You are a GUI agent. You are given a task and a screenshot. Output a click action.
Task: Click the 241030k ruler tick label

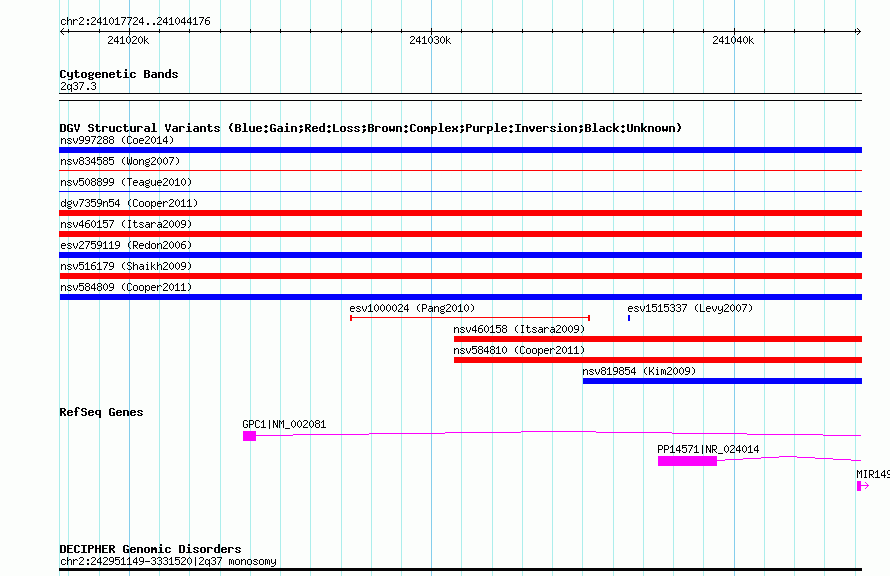coord(430,40)
